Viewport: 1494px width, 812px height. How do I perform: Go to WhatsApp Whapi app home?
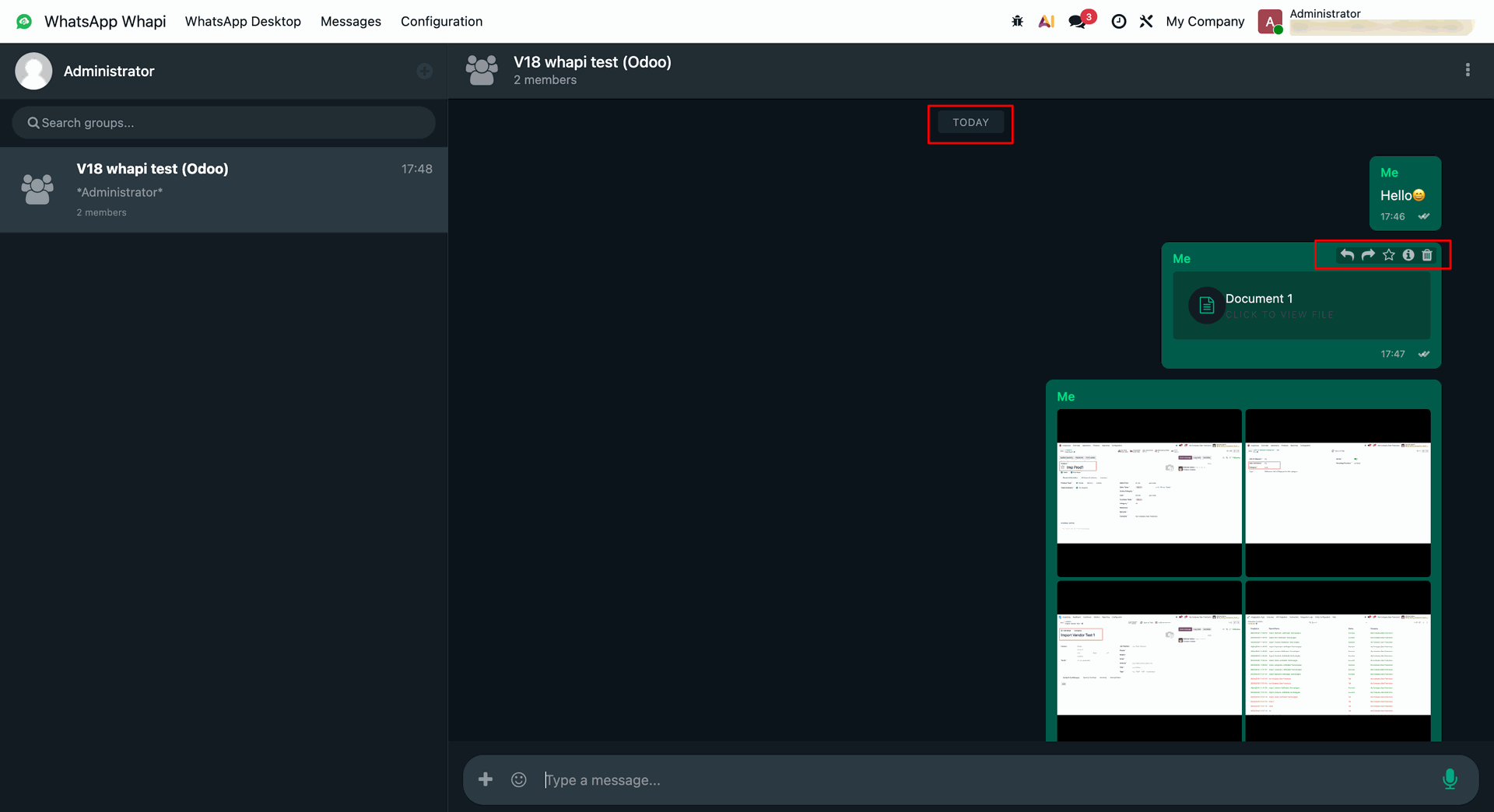[x=105, y=21]
